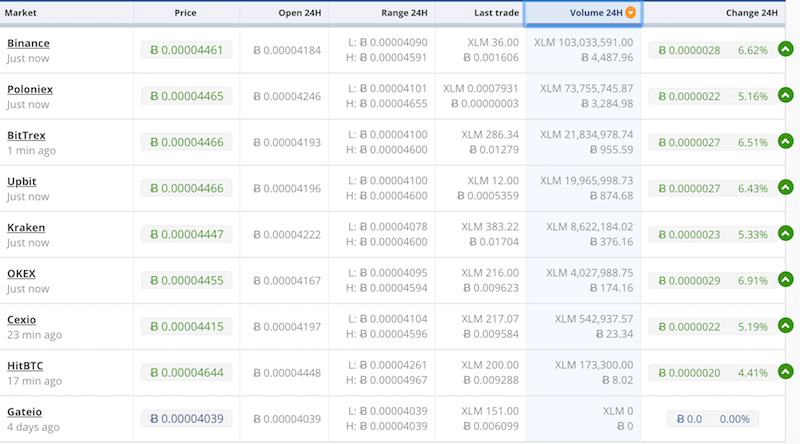Click Binance change percentage 6.62%

(x=753, y=51)
